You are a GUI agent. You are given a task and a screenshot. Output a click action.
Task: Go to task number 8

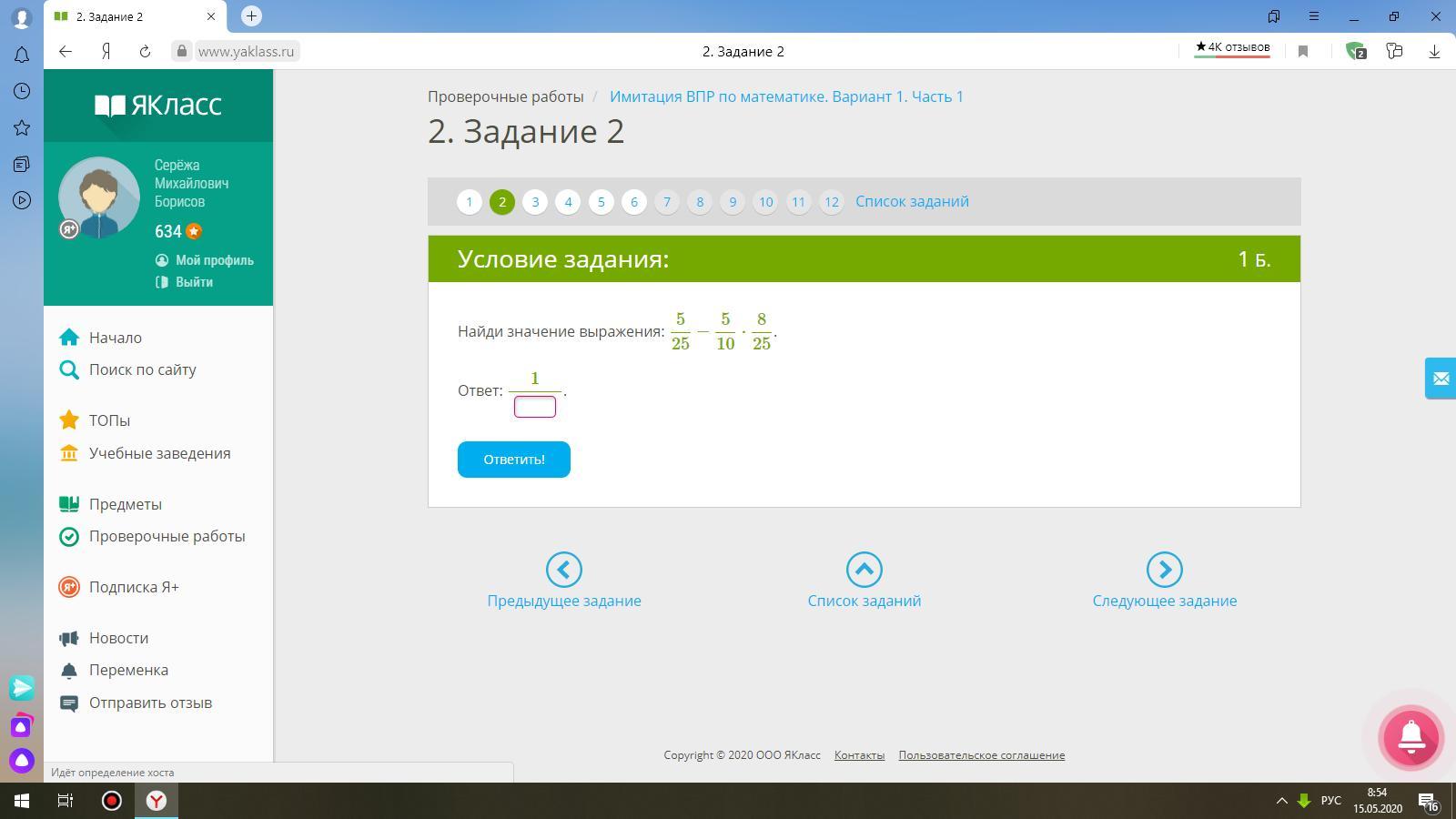[x=700, y=202]
